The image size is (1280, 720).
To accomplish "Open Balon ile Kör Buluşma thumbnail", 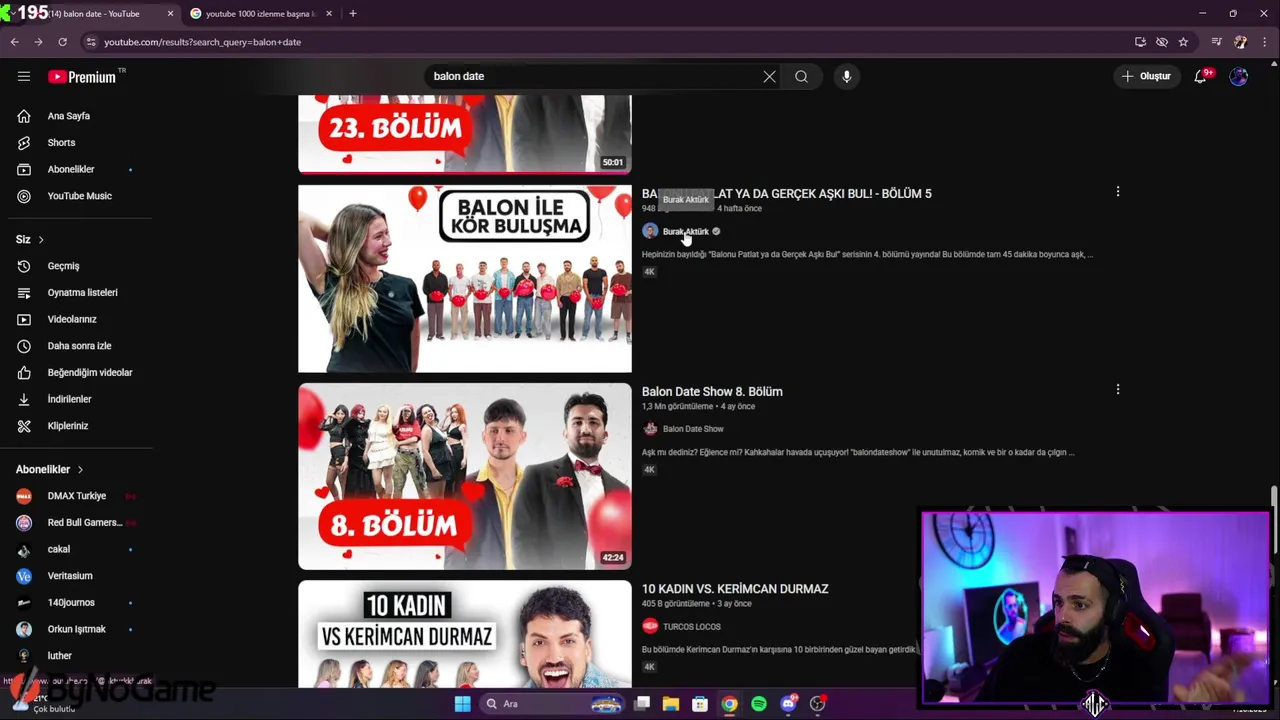I will click(465, 278).
